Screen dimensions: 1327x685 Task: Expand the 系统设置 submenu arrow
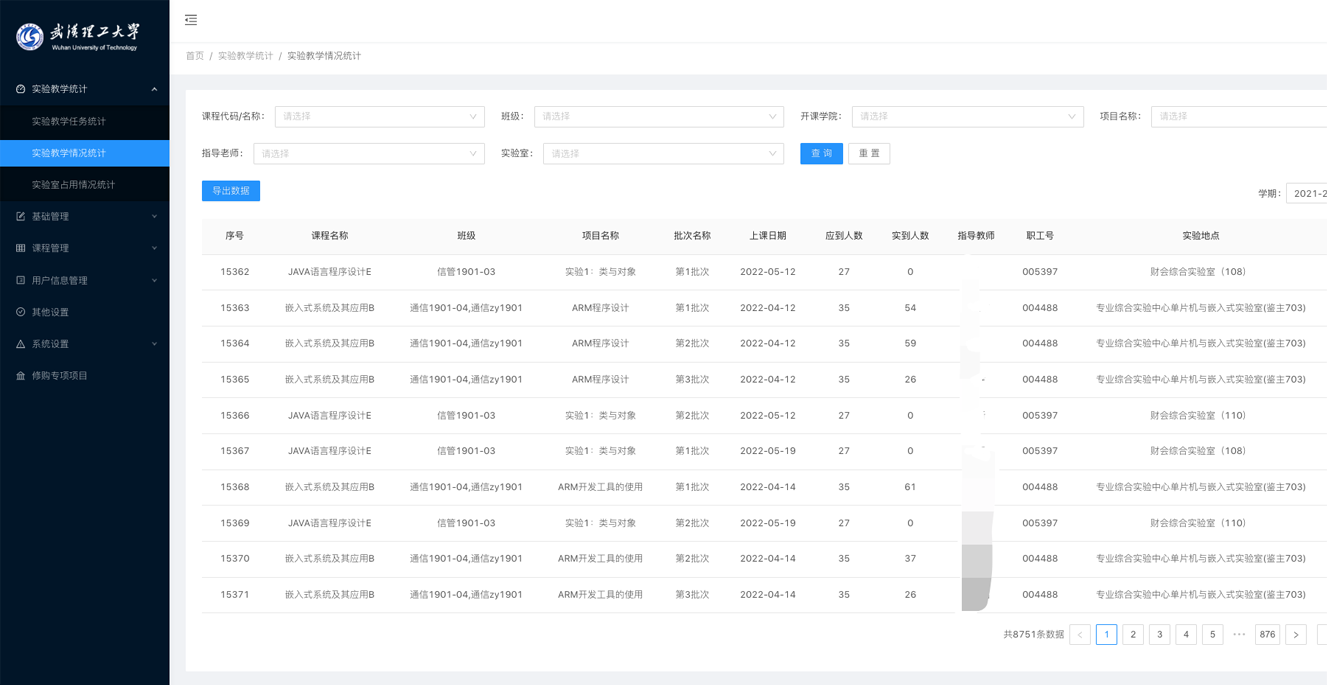click(154, 344)
